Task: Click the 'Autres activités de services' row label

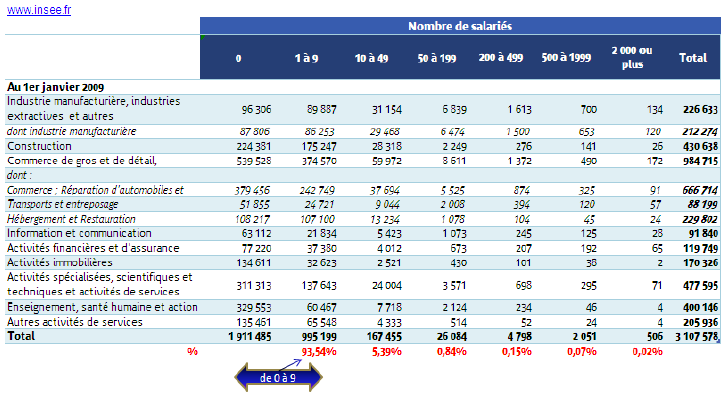Action: 74,322
